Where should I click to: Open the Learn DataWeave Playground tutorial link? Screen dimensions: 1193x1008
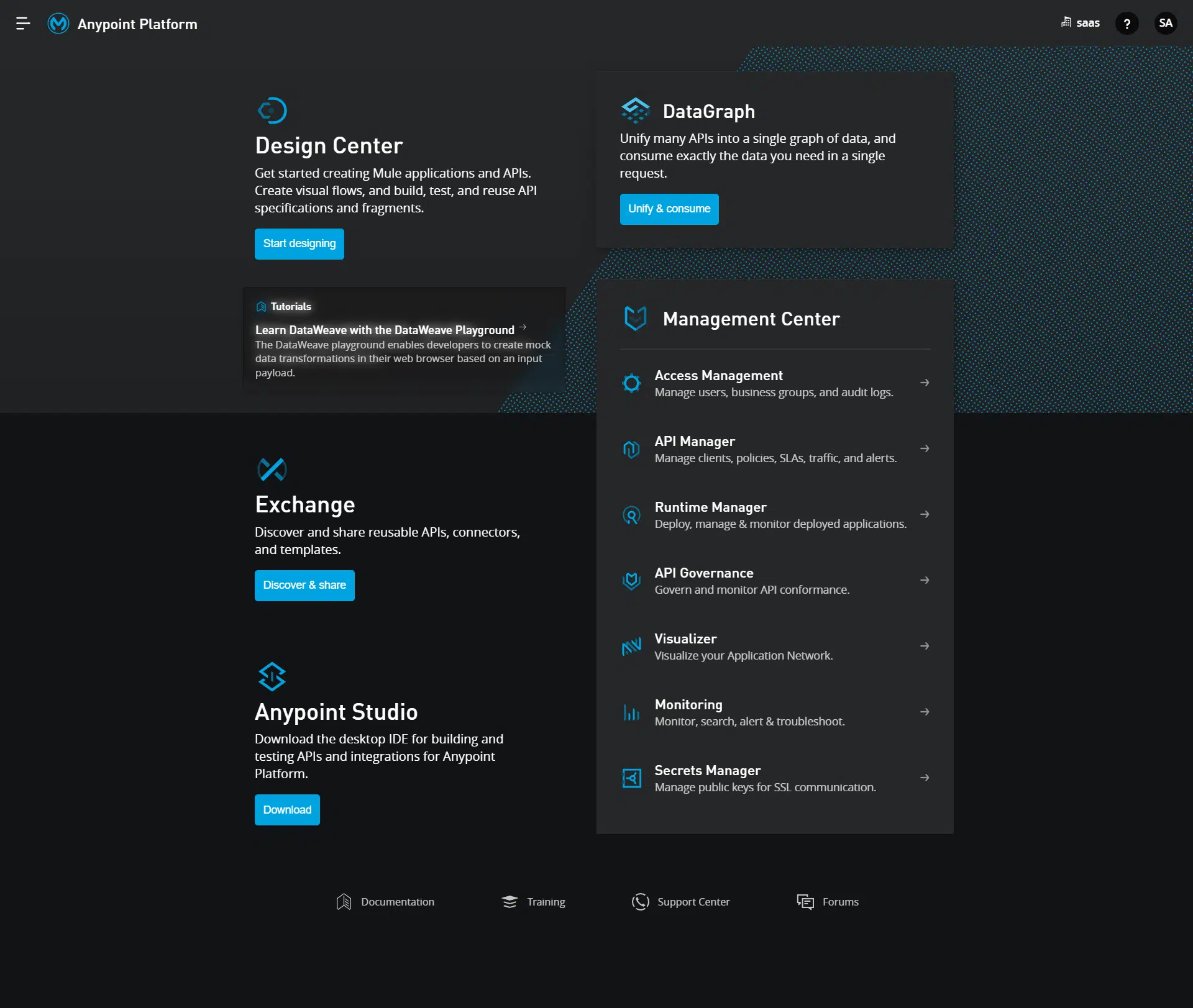coord(385,330)
